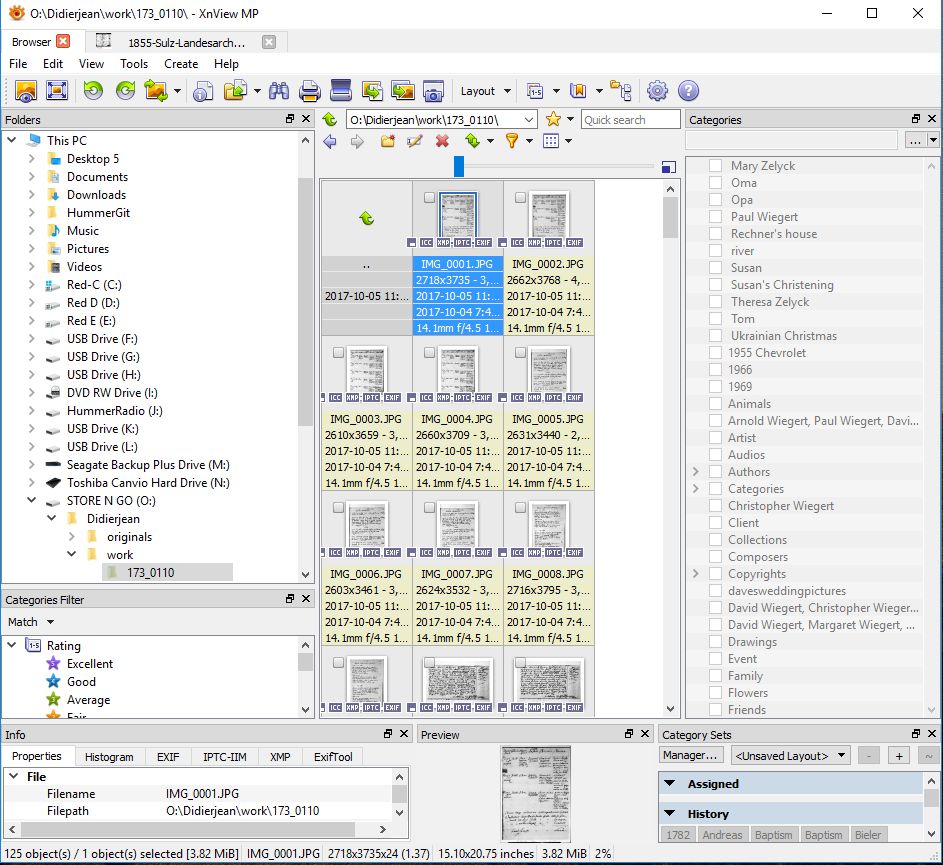Click the Manager... button in Category Sets
Viewport: 943px width, 865px height.
pos(691,756)
